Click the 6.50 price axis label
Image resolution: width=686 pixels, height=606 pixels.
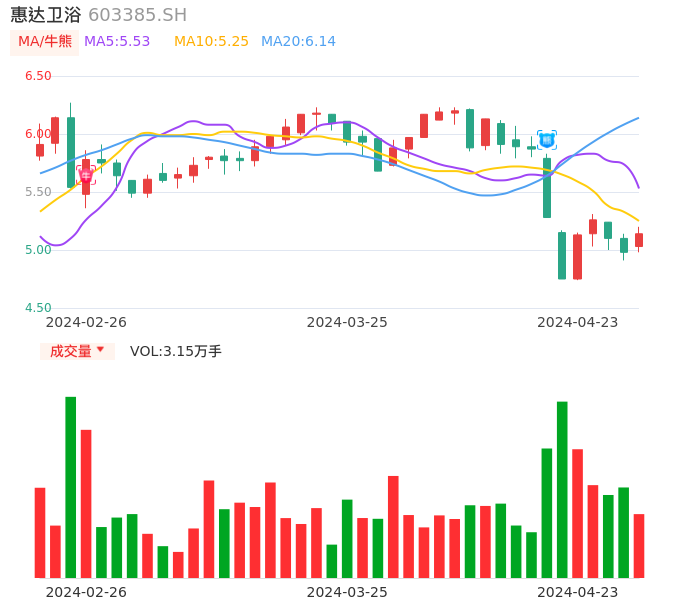38,76
